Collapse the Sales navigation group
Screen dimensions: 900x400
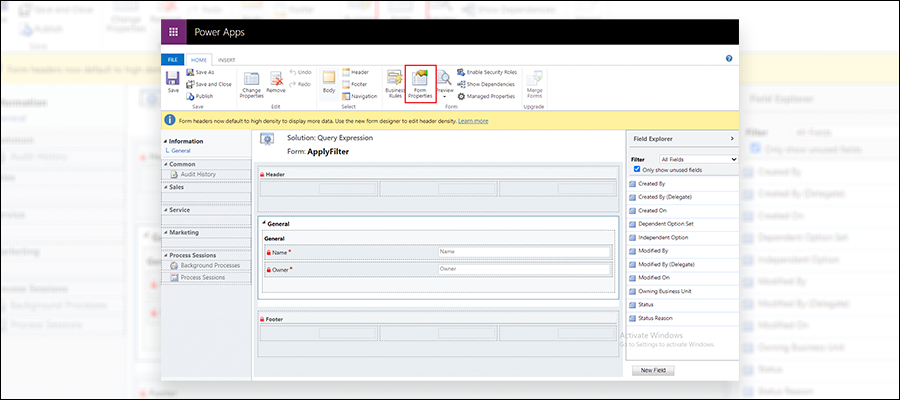pos(166,187)
